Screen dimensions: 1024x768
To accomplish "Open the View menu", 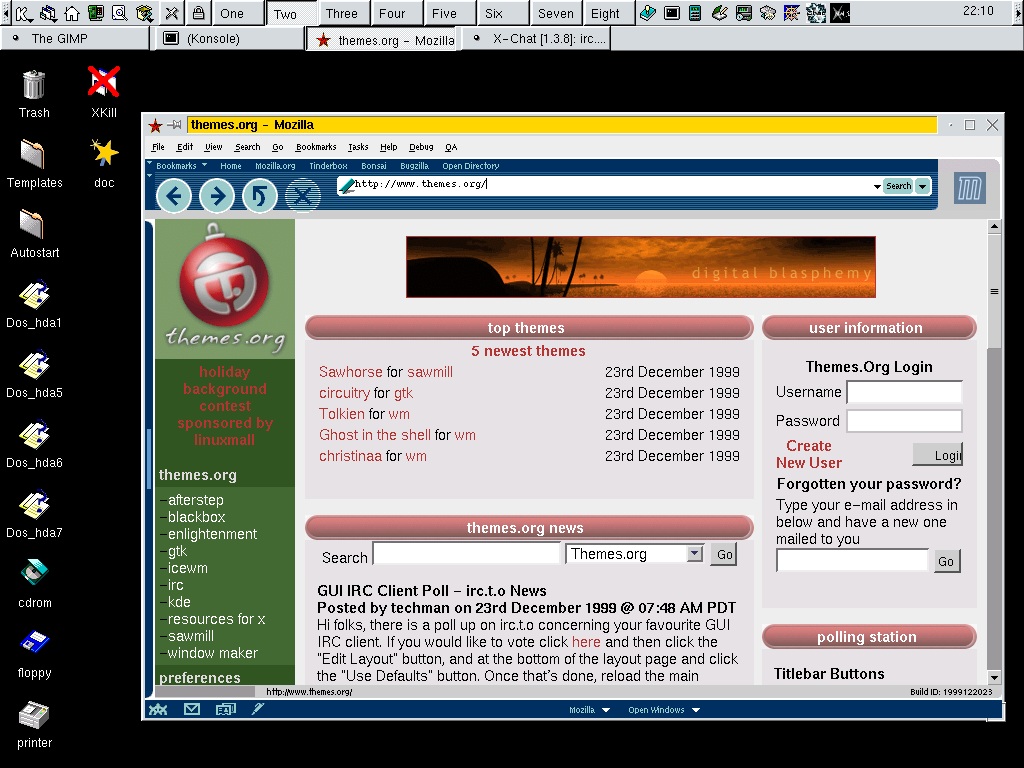I will 214,147.
